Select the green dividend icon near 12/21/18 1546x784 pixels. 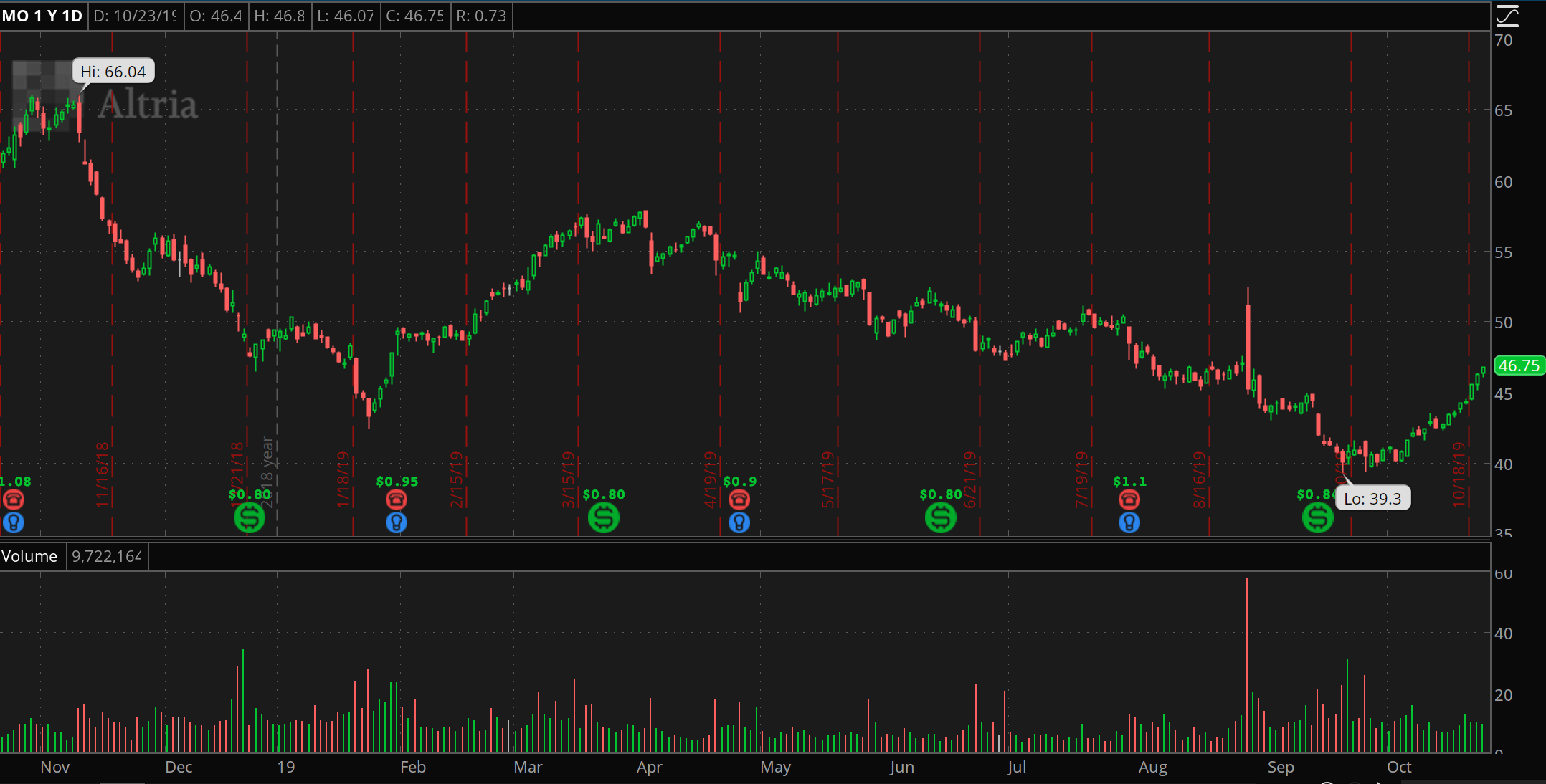pyautogui.click(x=250, y=517)
